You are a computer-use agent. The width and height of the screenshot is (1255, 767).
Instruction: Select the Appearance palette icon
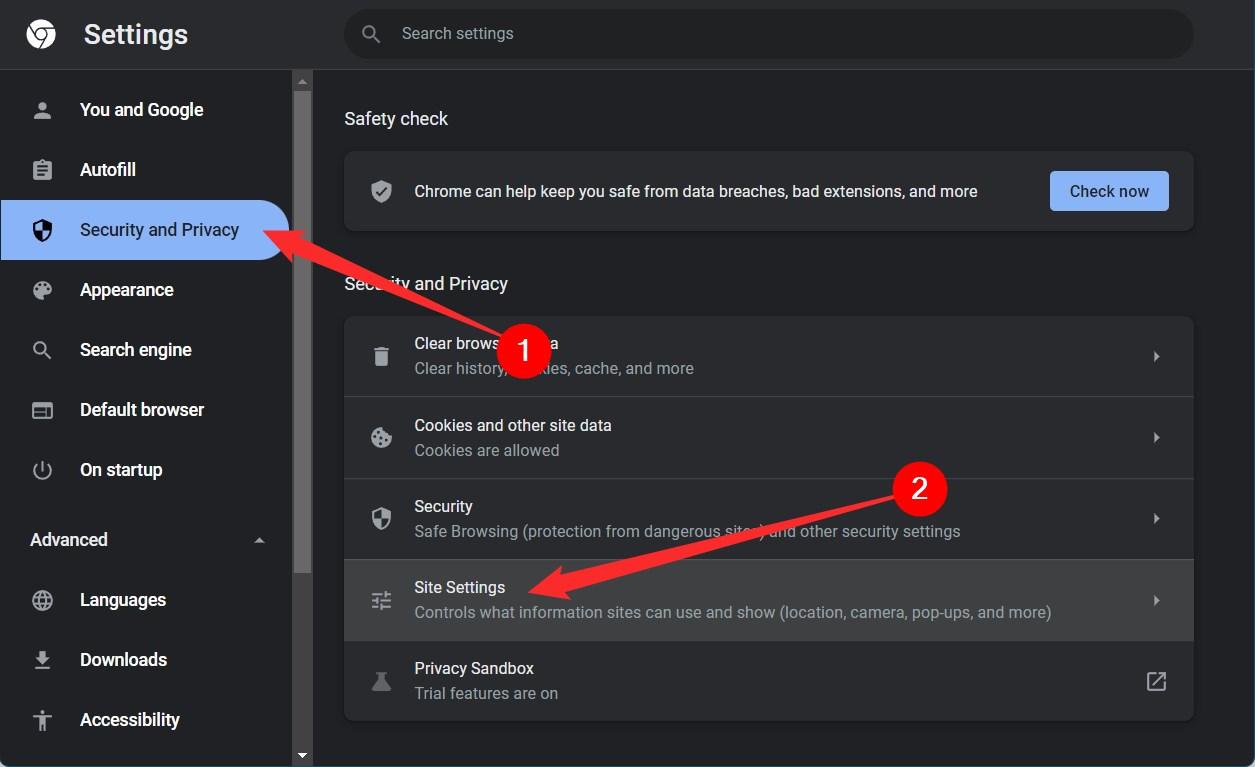tap(42, 290)
